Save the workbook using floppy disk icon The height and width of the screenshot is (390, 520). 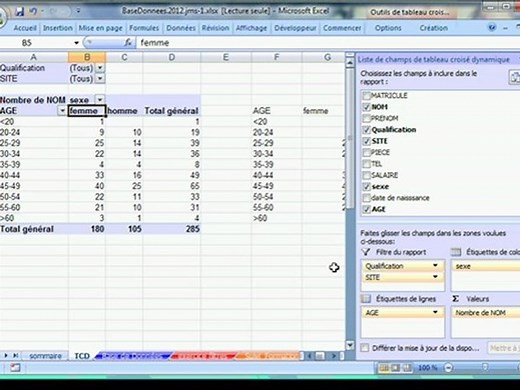[20, 12]
